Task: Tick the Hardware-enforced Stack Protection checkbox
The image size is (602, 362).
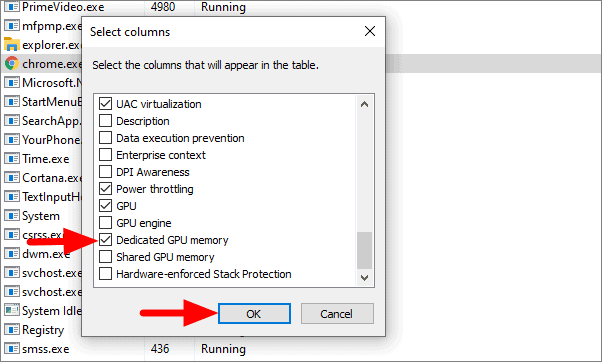Action: coord(105,274)
